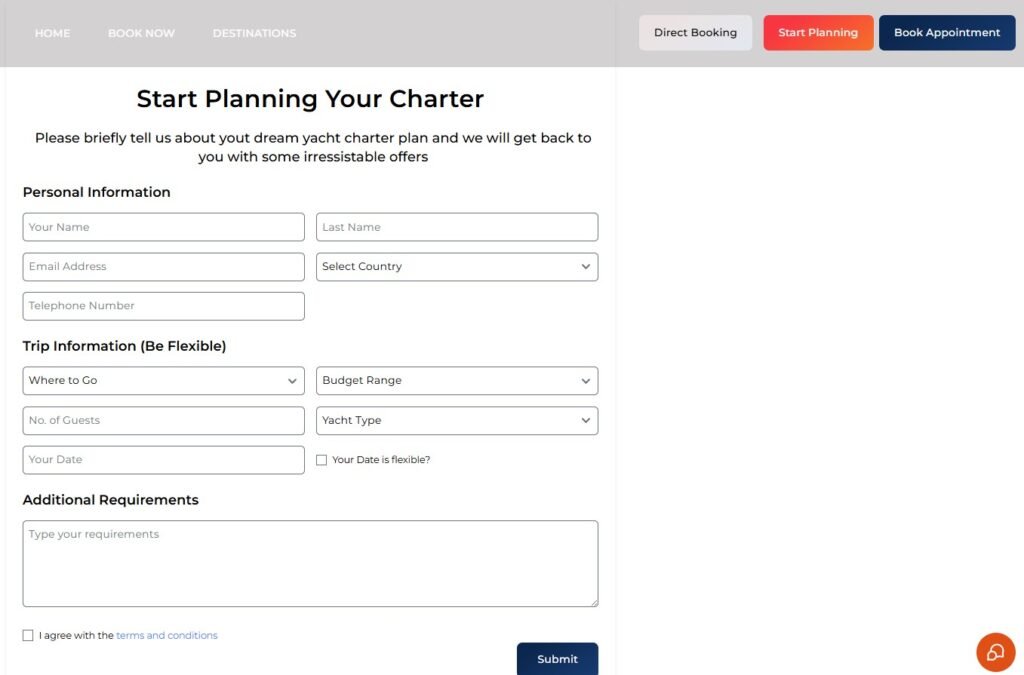The height and width of the screenshot is (675, 1024).
Task: Focus the Telephone Number field
Action: (x=163, y=306)
